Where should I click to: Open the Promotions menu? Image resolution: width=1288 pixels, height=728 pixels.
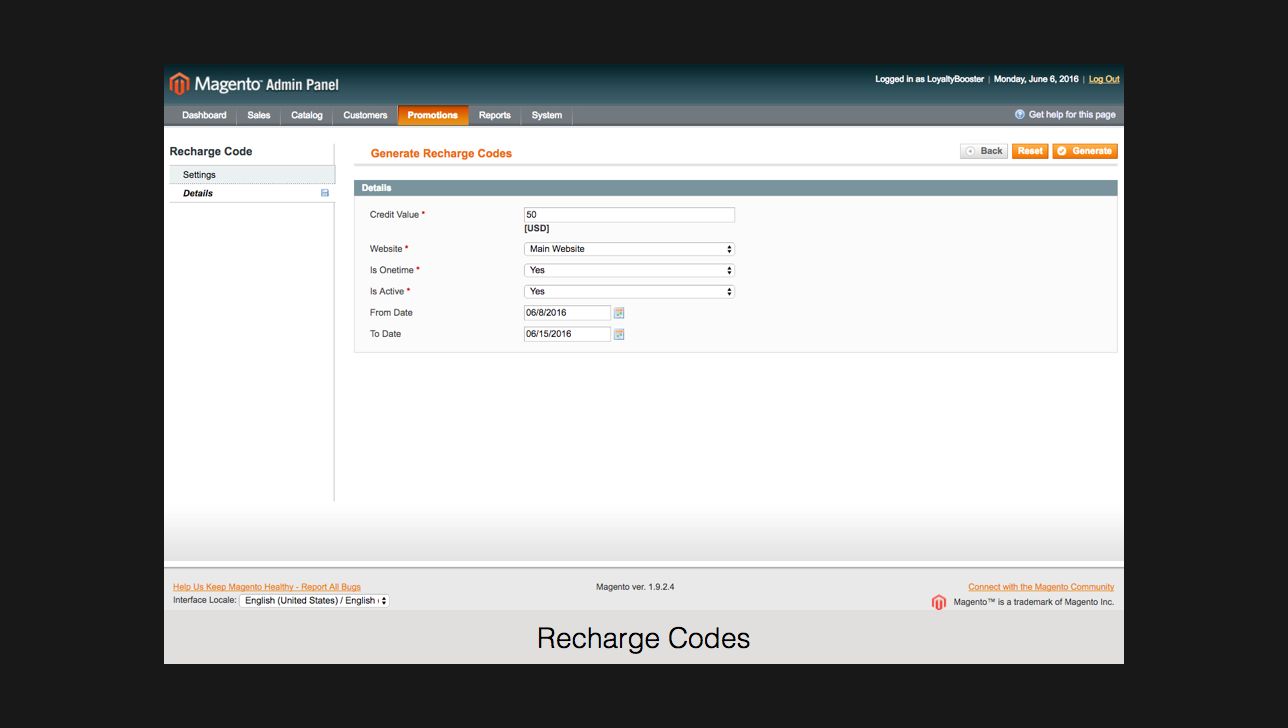432,115
